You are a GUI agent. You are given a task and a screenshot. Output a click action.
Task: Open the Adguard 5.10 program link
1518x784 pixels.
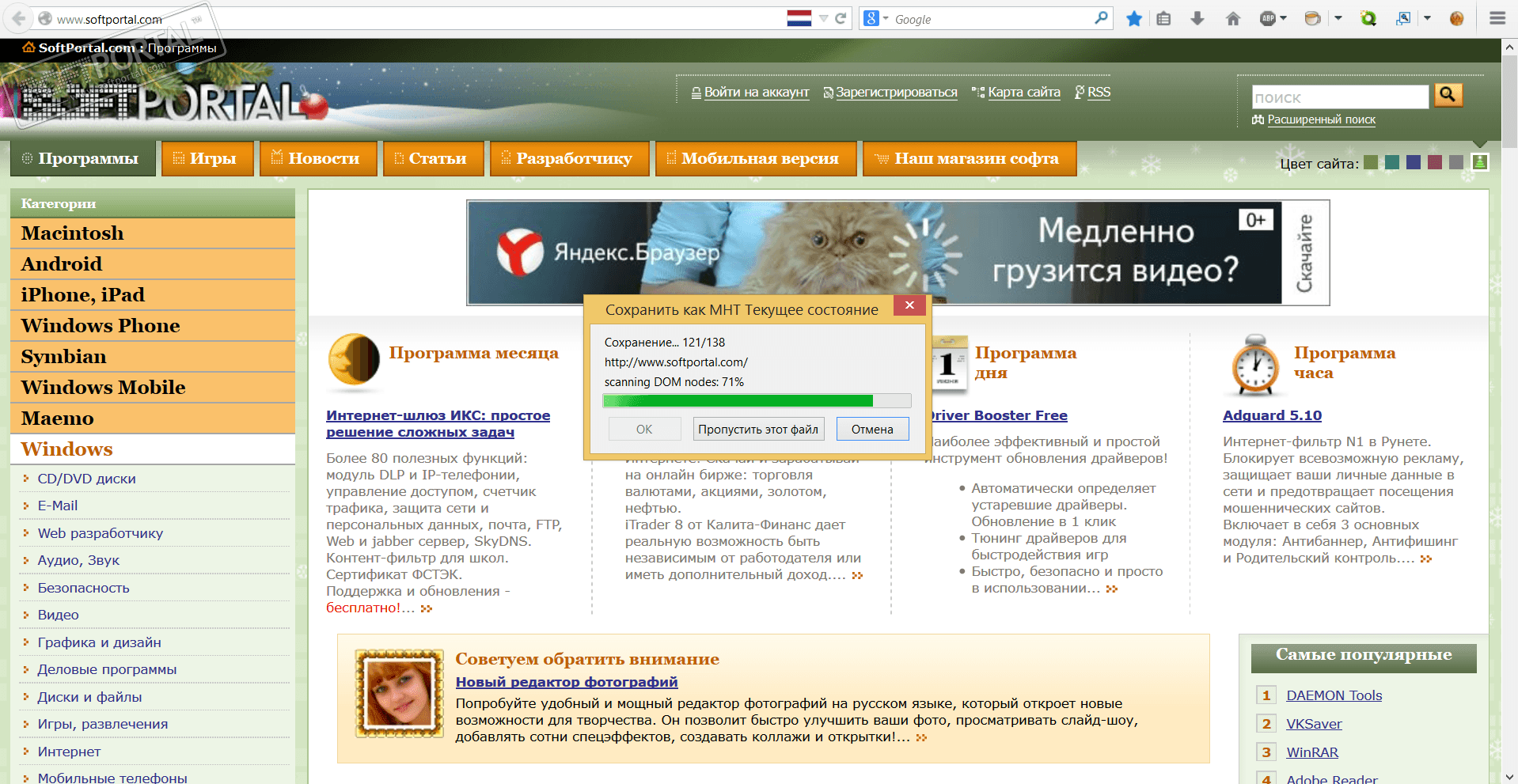point(1272,415)
